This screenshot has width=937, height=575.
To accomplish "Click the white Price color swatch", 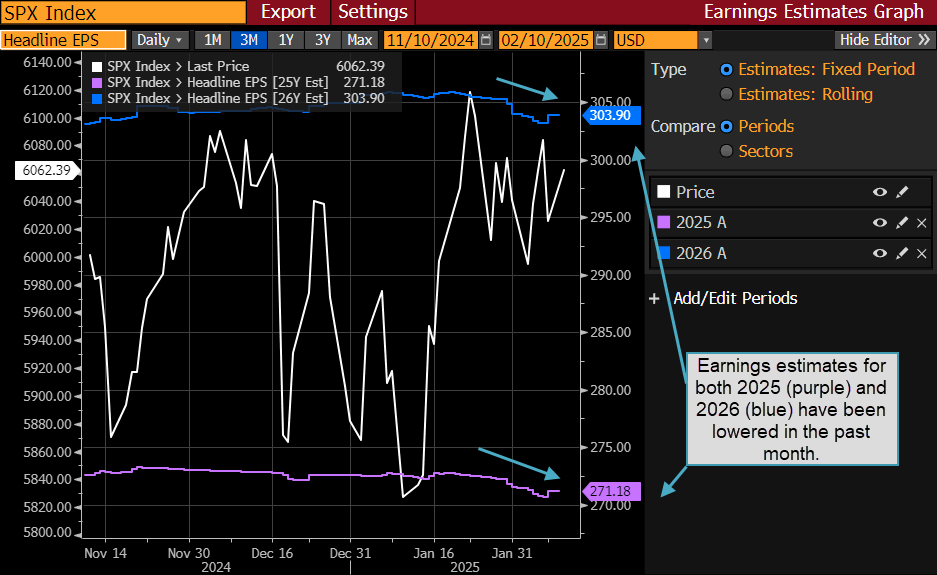I will (x=663, y=192).
